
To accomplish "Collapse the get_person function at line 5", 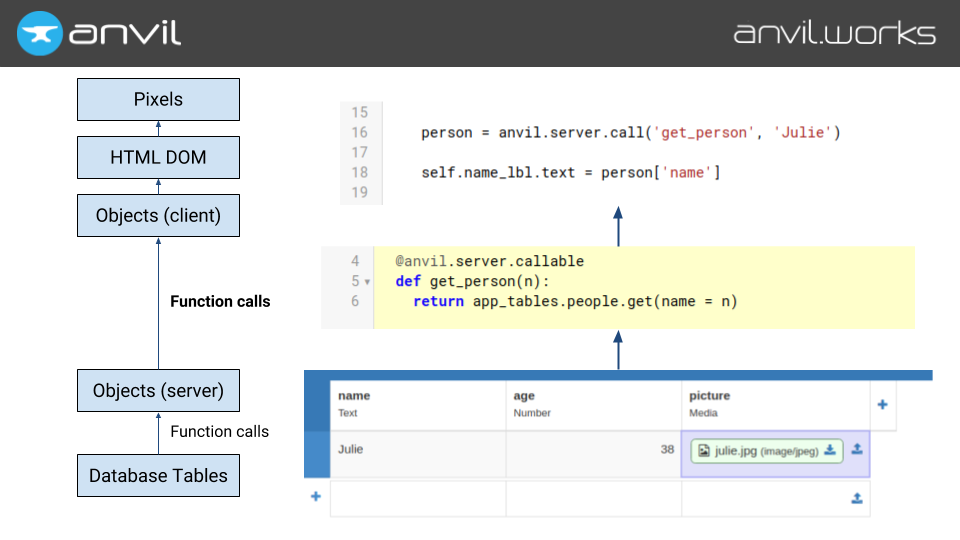I will click(x=367, y=282).
